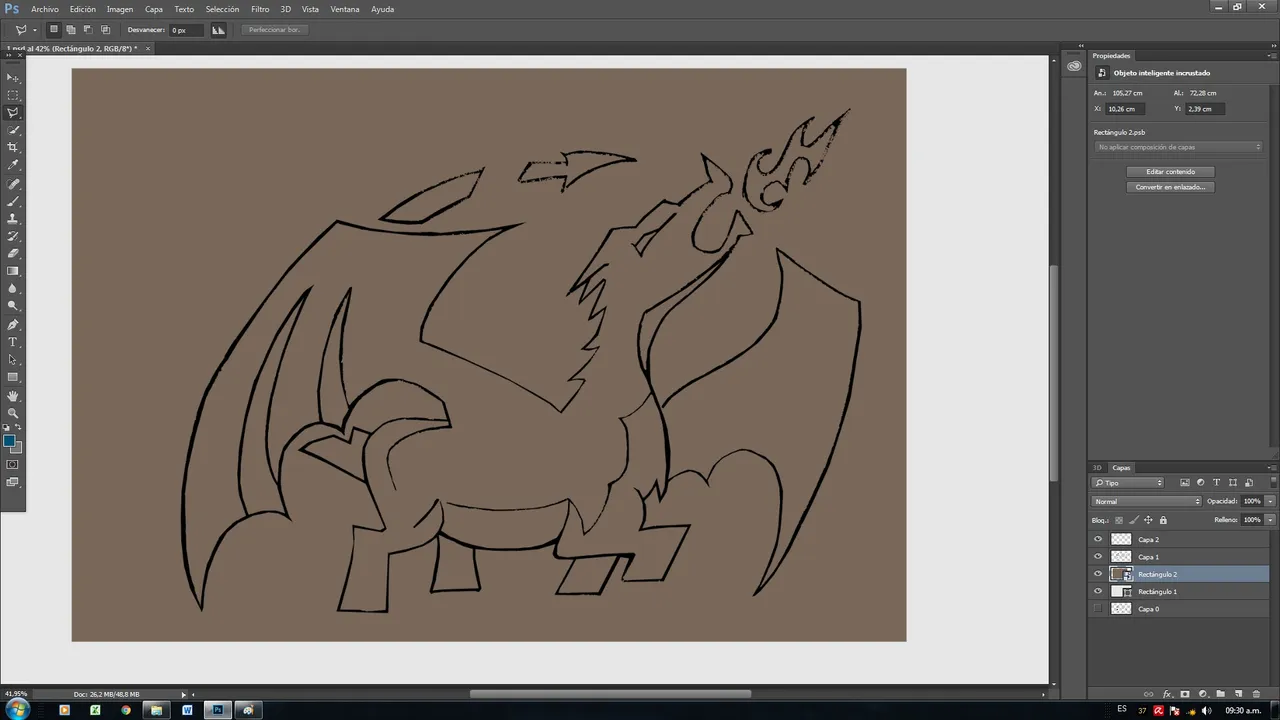Viewport: 1280px width, 720px height.
Task: Toggle Quick Mask mode
Action: [x=13, y=465]
